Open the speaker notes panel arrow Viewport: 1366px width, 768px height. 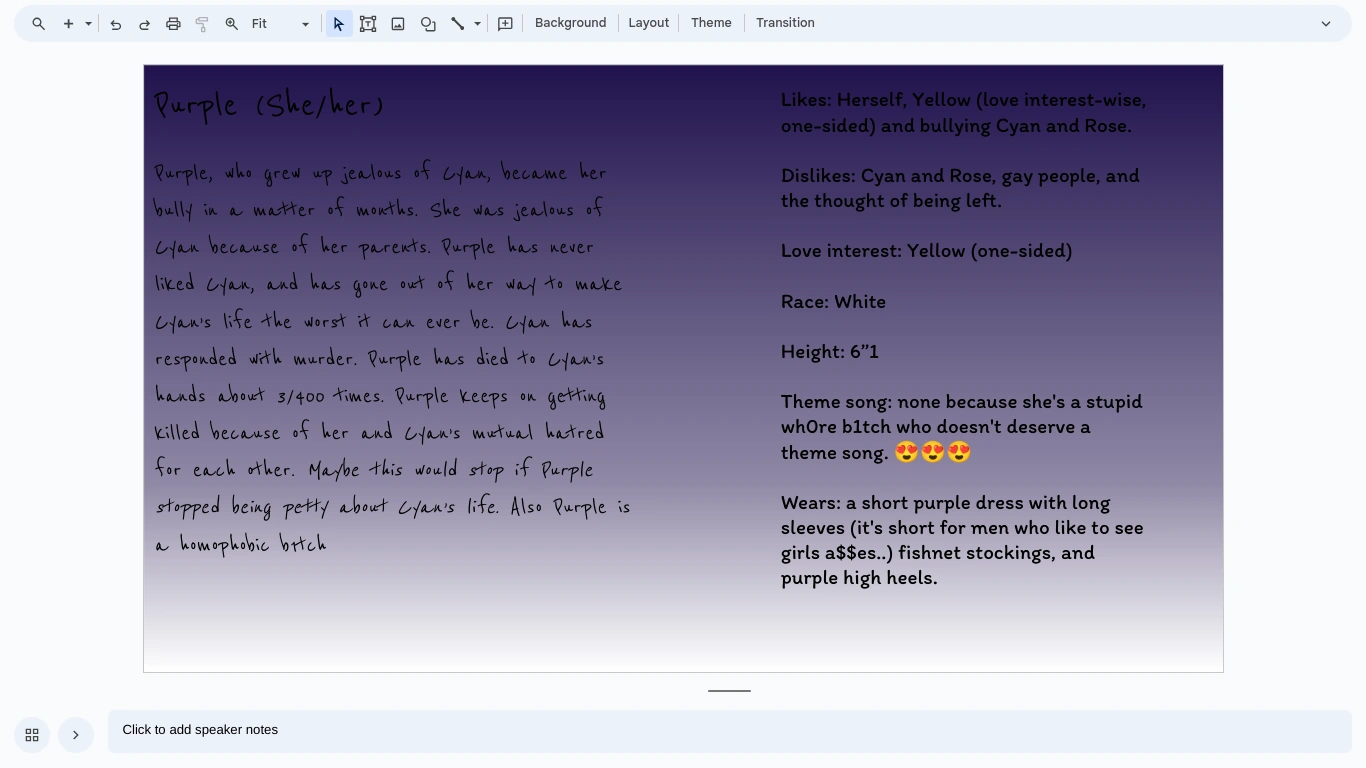coord(75,734)
